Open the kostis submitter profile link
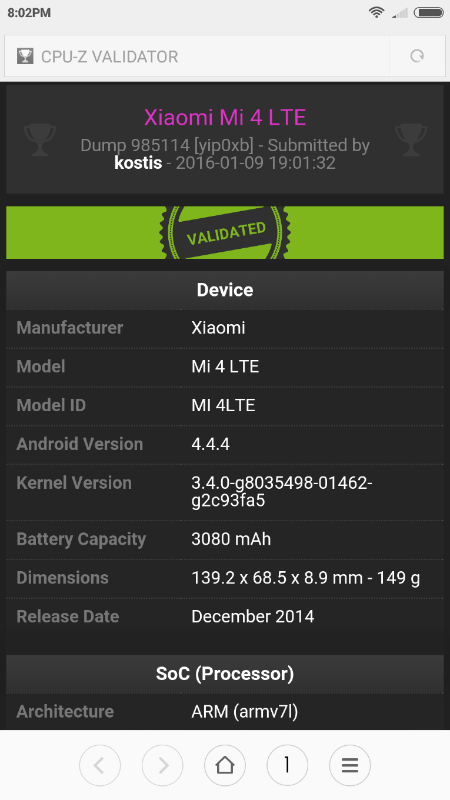Image resolution: width=450 pixels, height=800 pixels. pos(138,163)
